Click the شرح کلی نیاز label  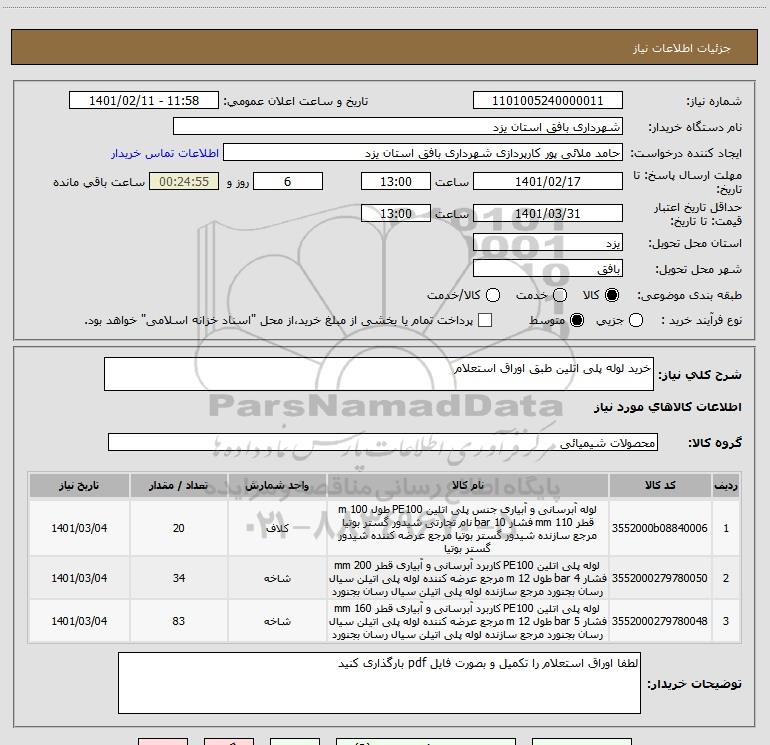pyautogui.click(x=700, y=375)
